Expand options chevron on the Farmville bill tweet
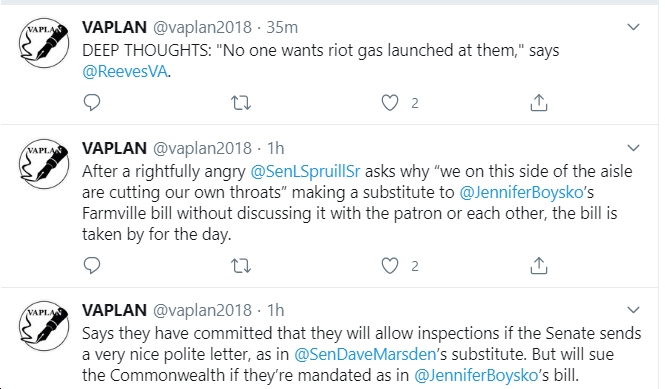The width and height of the screenshot is (665, 389). coord(633,148)
